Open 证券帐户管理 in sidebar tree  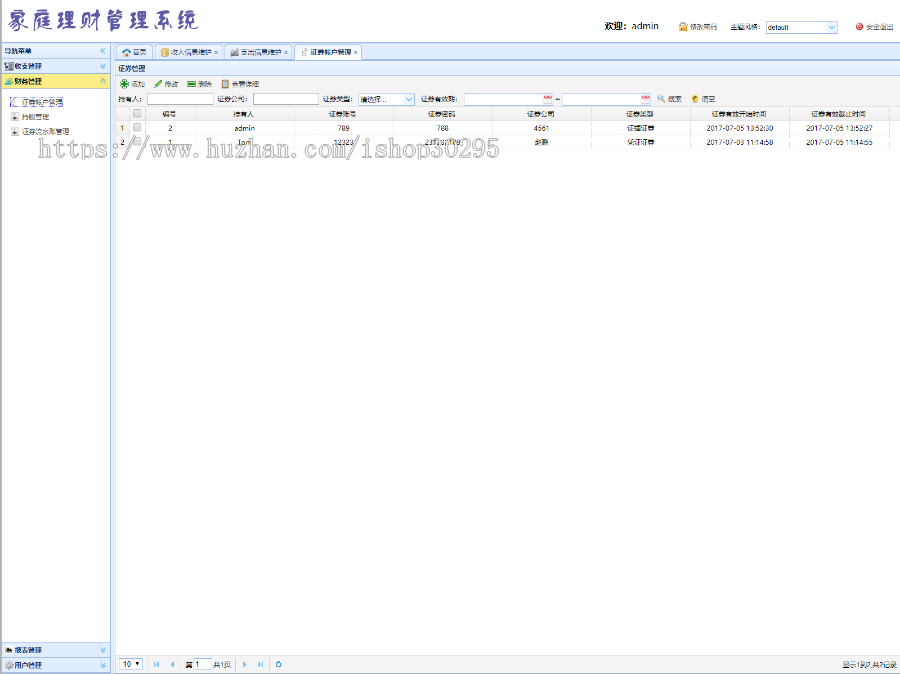point(42,102)
